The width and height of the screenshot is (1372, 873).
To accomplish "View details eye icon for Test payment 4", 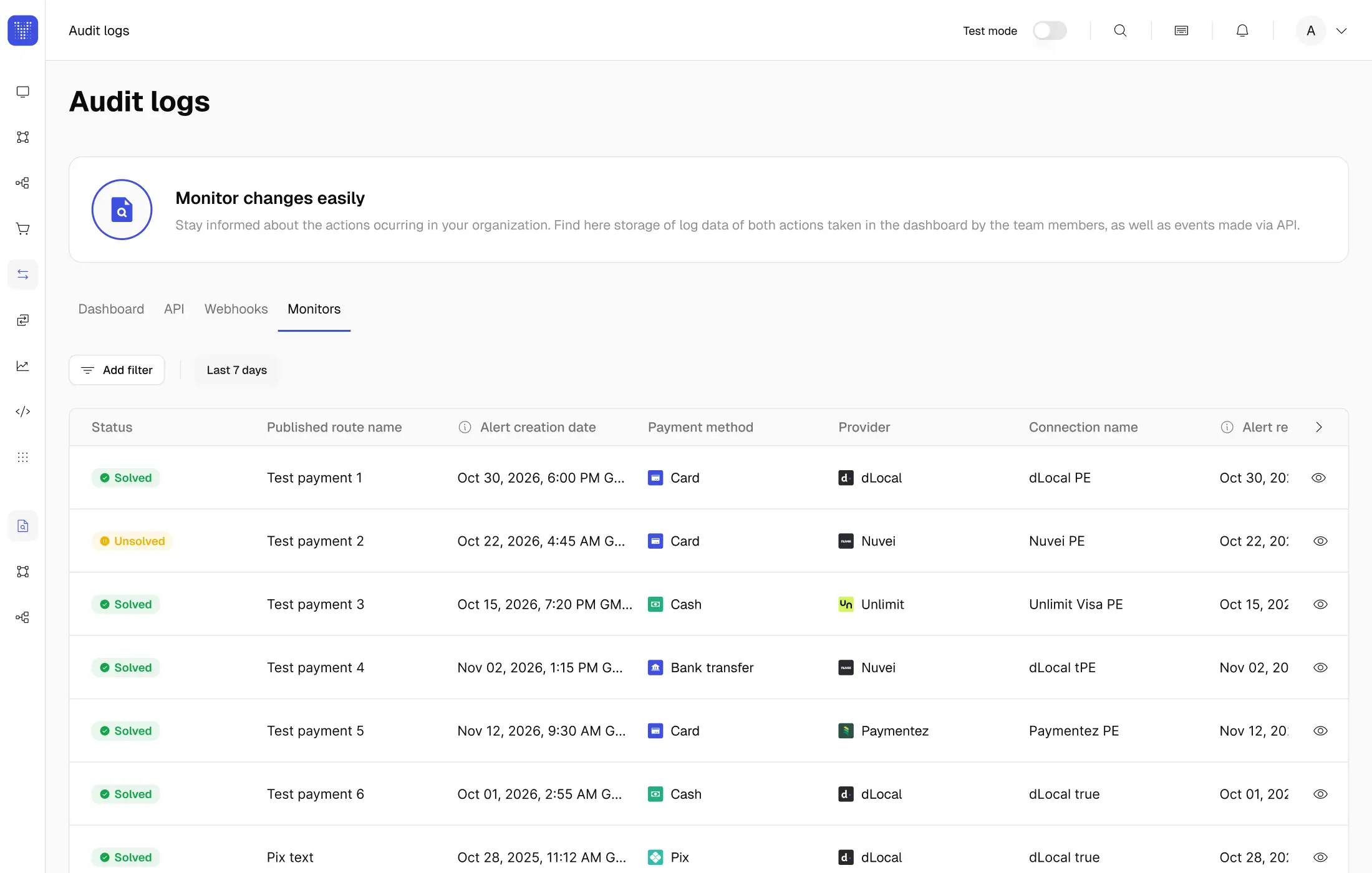I will pyautogui.click(x=1320, y=667).
